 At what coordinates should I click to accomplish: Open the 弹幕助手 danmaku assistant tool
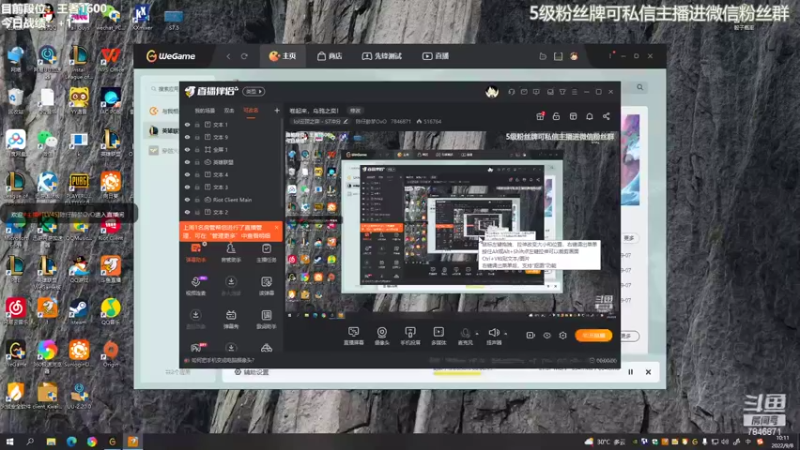tap(196, 253)
